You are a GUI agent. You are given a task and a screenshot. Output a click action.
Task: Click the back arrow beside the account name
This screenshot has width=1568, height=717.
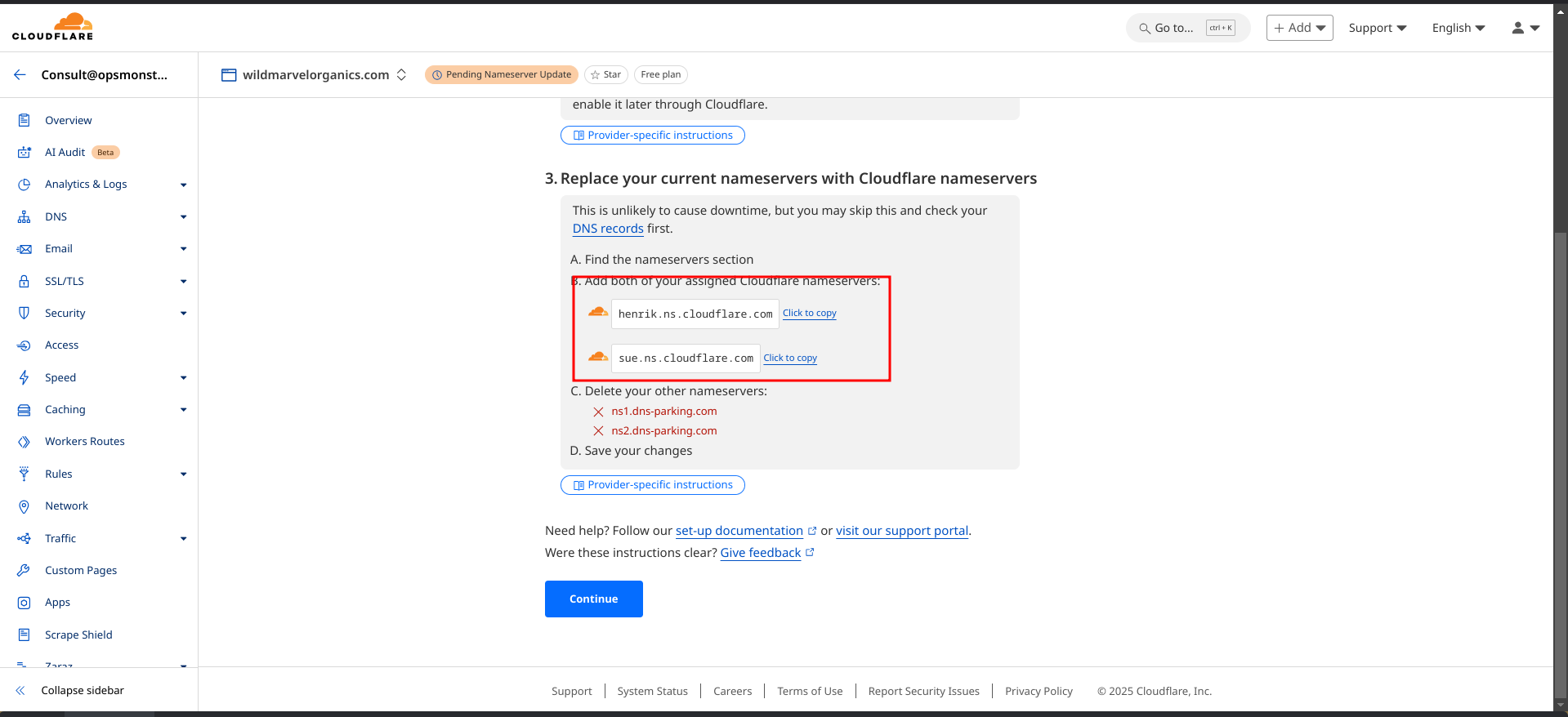[20, 74]
